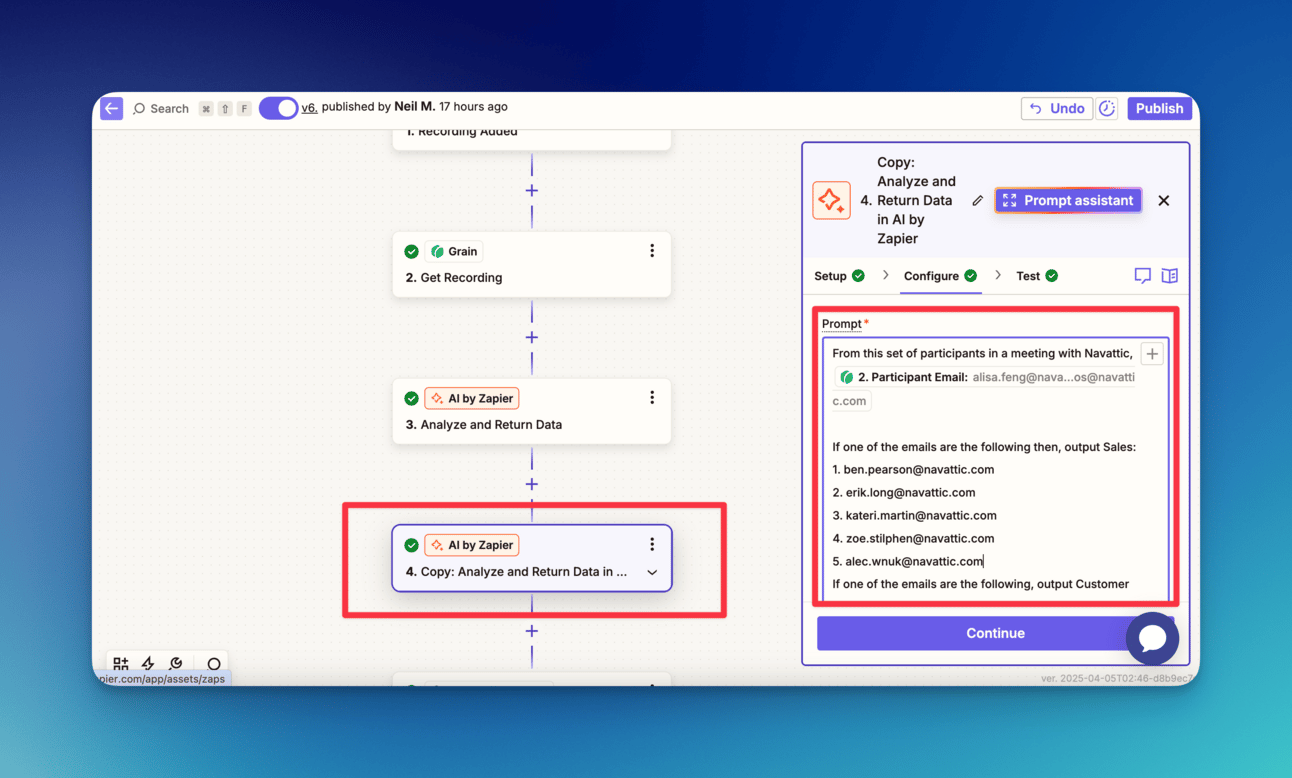The height and width of the screenshot is (778, 1292).
Task: Click the erik.long@navattic.com line
Action: click(903, 492)
